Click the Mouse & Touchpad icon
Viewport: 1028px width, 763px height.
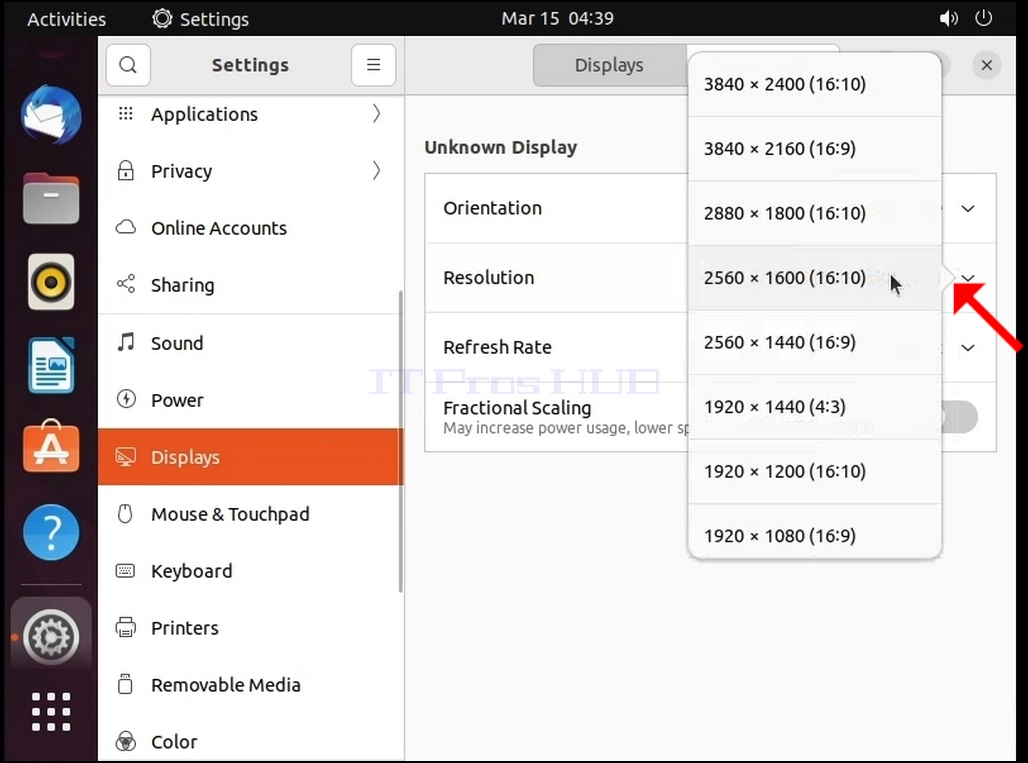(x=125, y=513)
